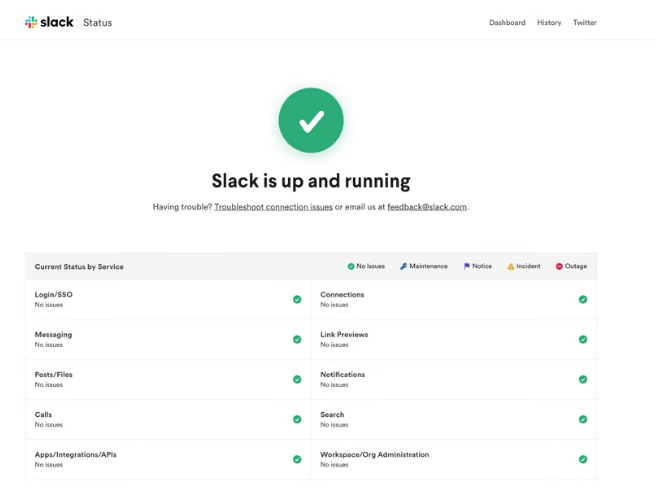
Task: Click the Connections green check icon
Action: (583, 299)
